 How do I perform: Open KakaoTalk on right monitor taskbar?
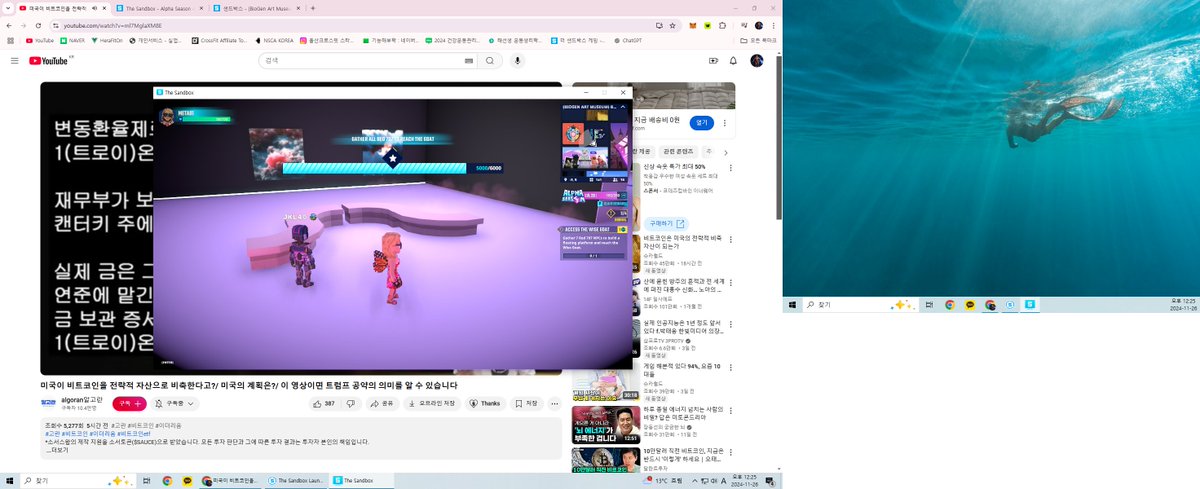coord(970,304)
